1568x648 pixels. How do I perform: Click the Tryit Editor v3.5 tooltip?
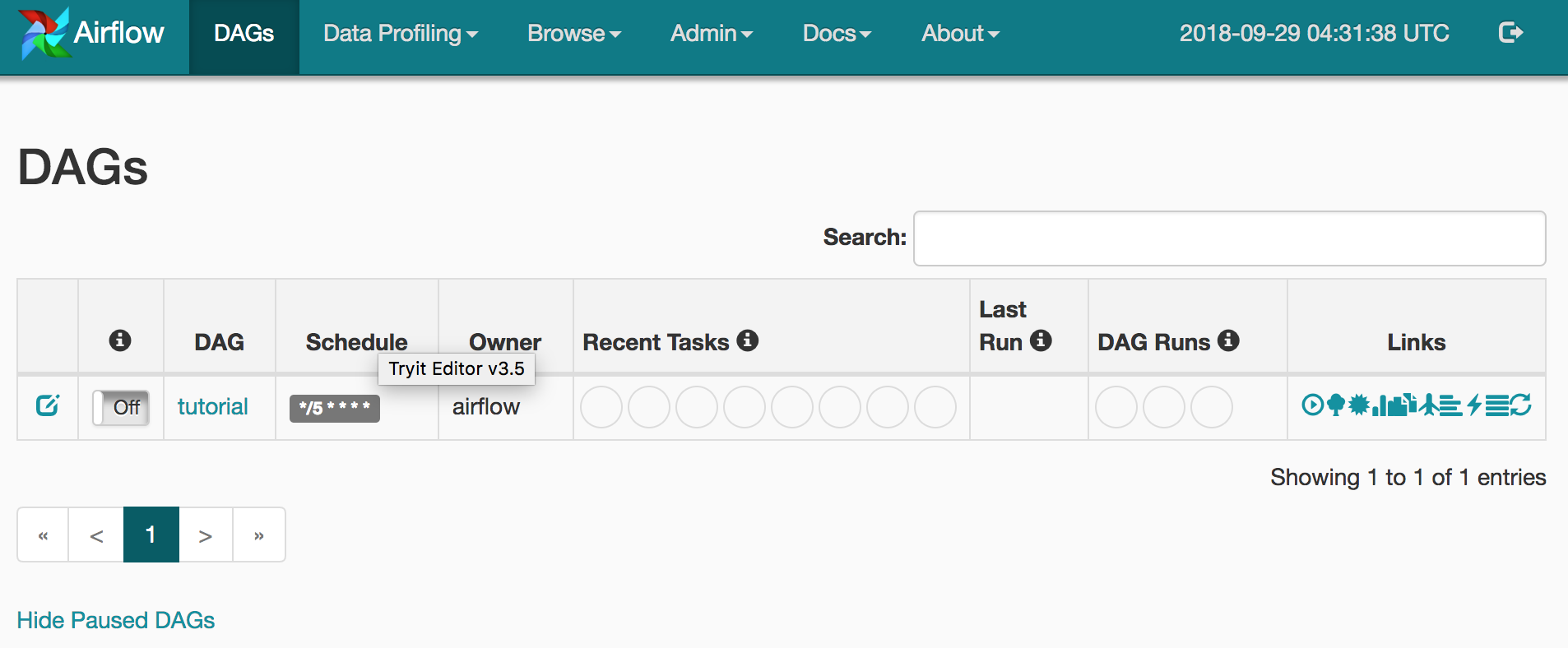coord(457,368)
